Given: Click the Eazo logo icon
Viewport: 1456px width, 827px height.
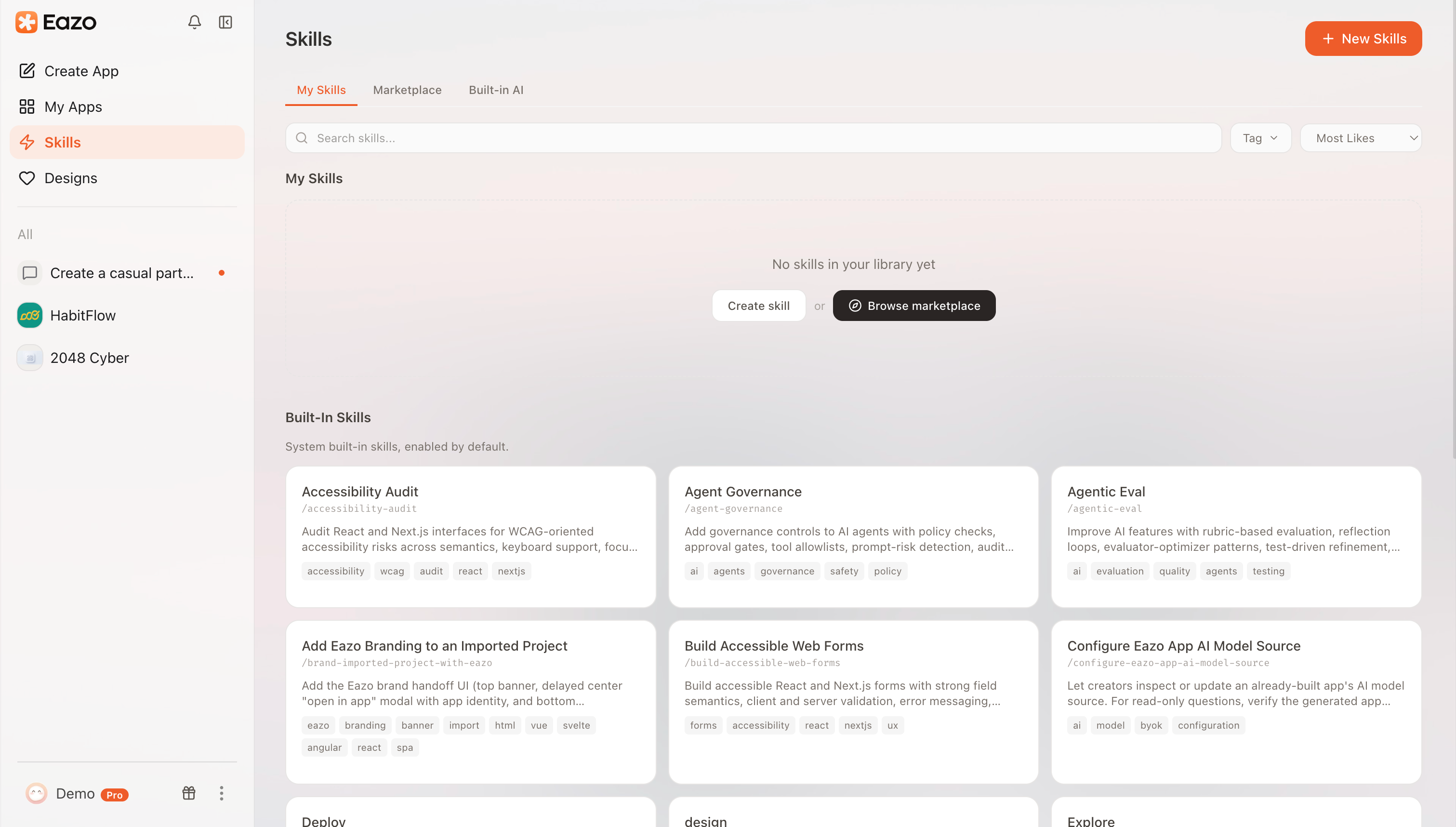Looking at the screenshot, I should pos(26,22).
